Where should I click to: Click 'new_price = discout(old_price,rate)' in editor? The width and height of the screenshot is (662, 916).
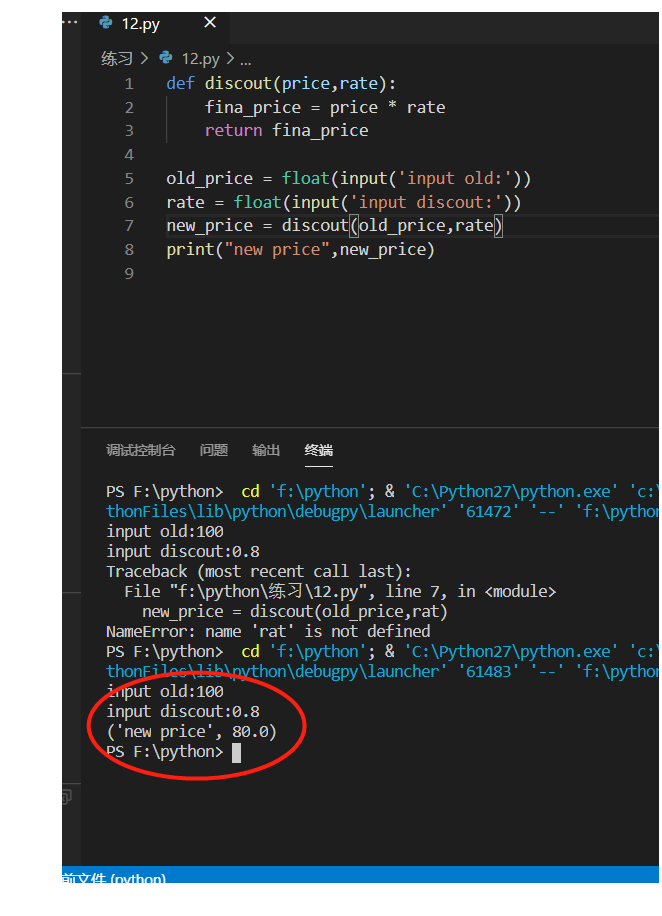tap(334, 225)
